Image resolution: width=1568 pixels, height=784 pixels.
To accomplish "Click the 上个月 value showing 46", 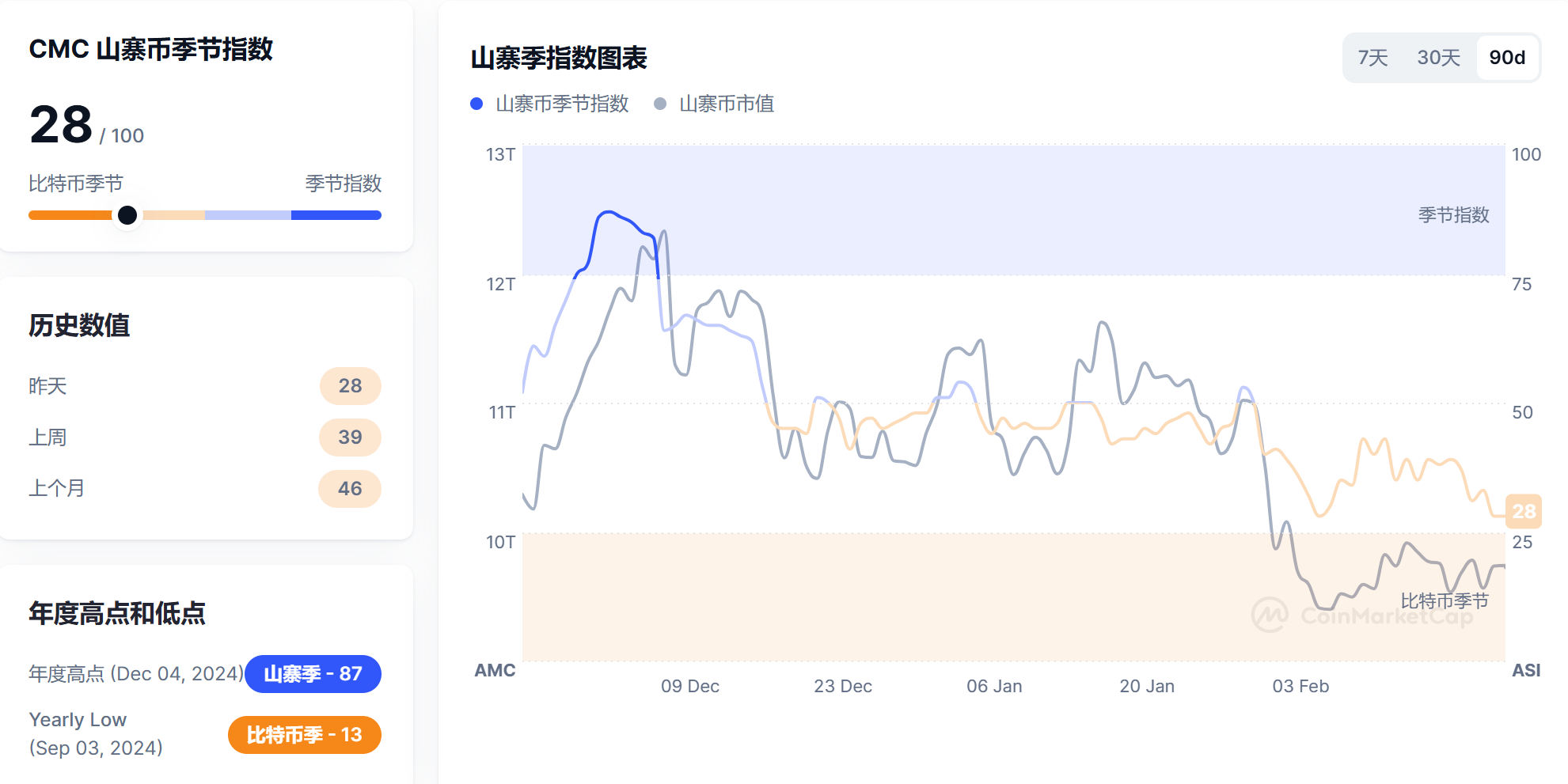I will (x=350, y=488).
